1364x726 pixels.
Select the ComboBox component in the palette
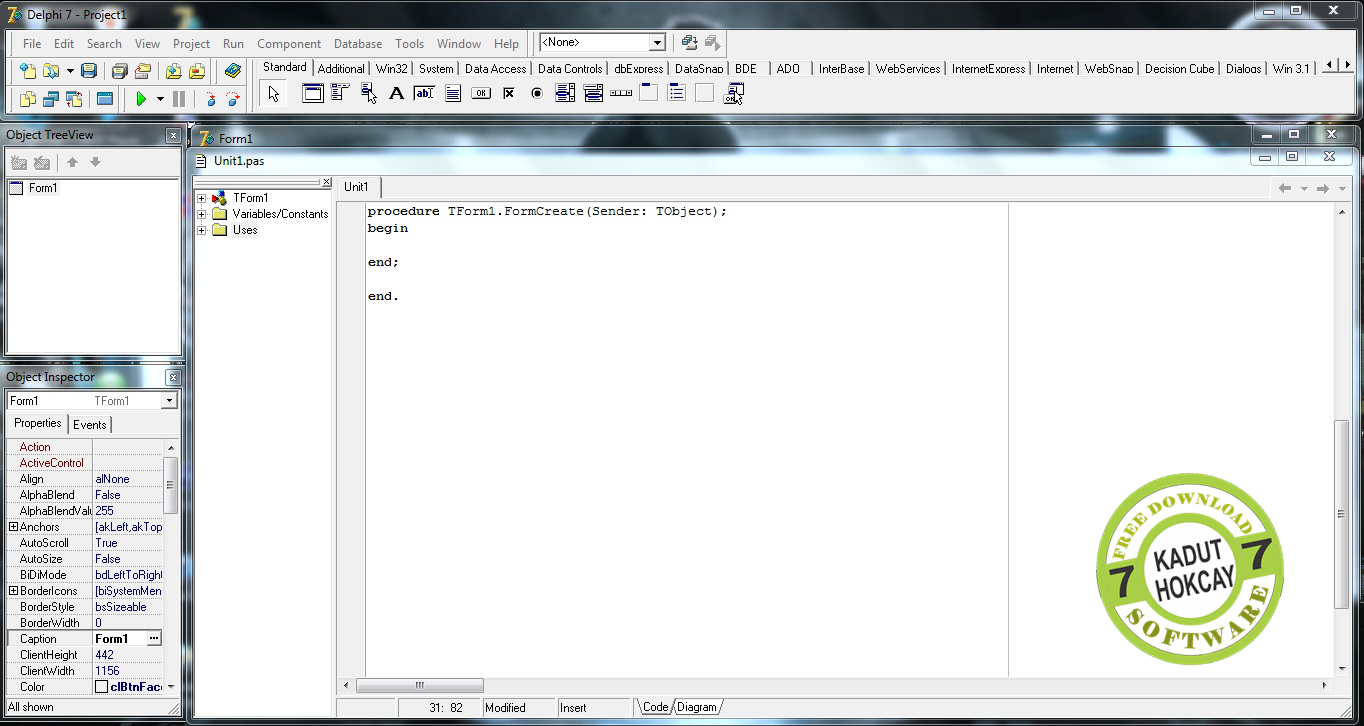[593, 94]
